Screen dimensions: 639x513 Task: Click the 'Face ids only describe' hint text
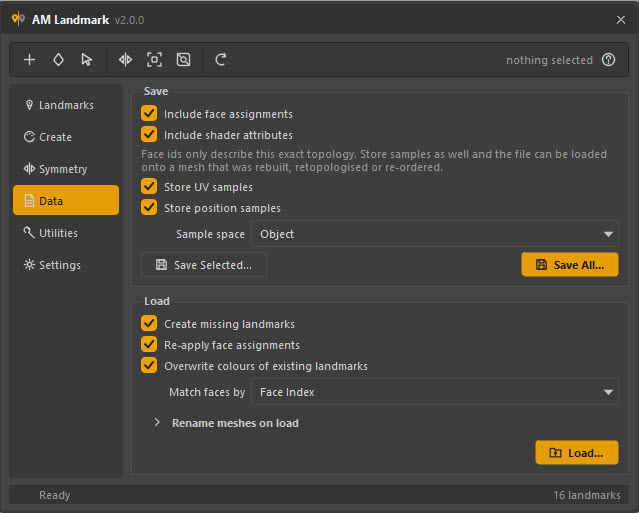(x=374, y=161)
